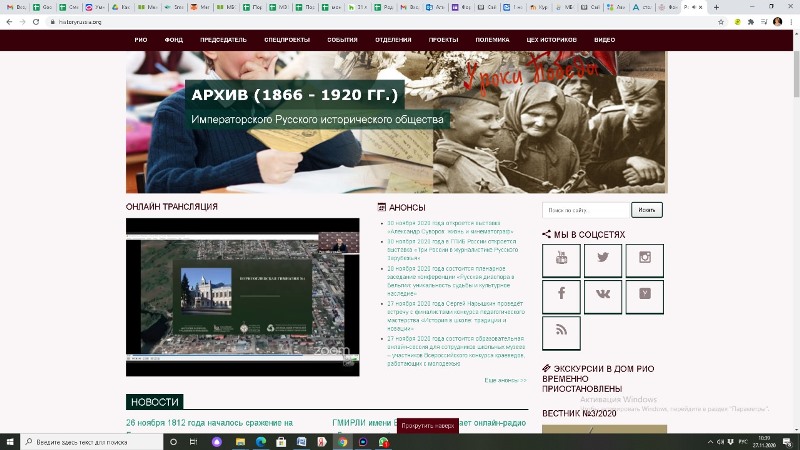Click in the site search field
The image size is (800, 450).
click(x=585, y=210)
